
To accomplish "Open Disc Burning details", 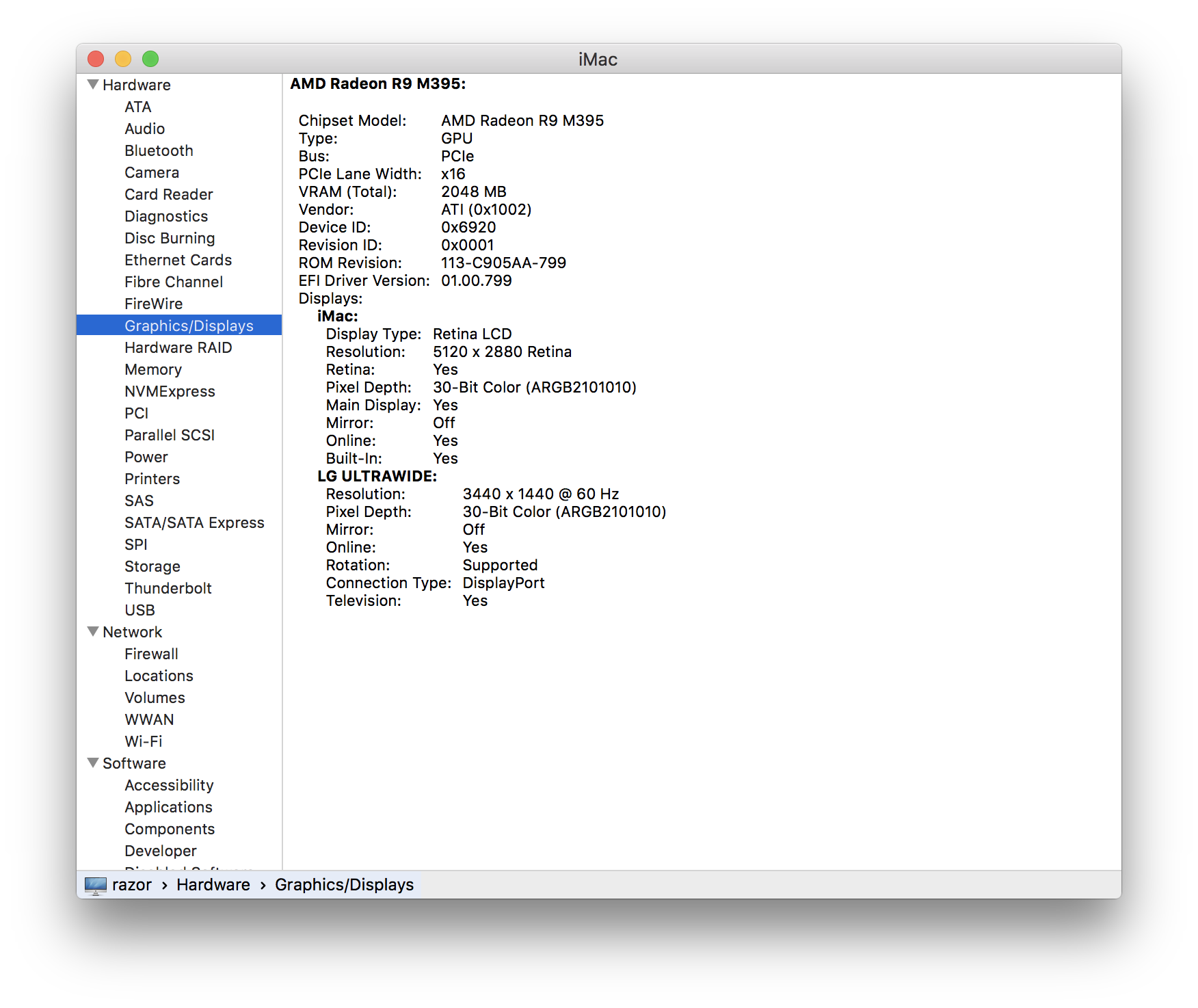I will pyautogui.click(x=170, y=238).
